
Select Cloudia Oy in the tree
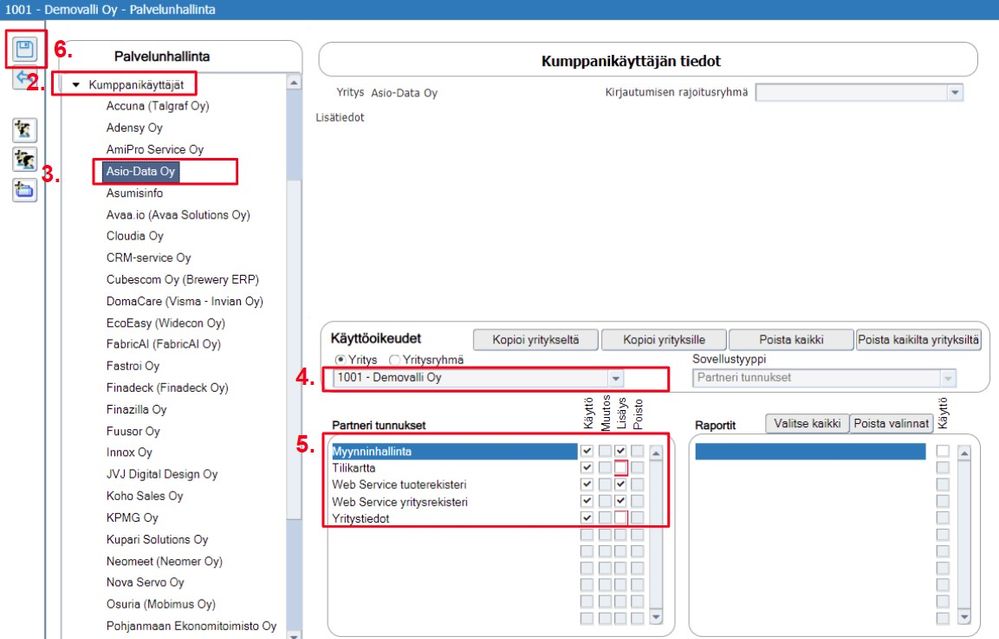pos(135,236)
